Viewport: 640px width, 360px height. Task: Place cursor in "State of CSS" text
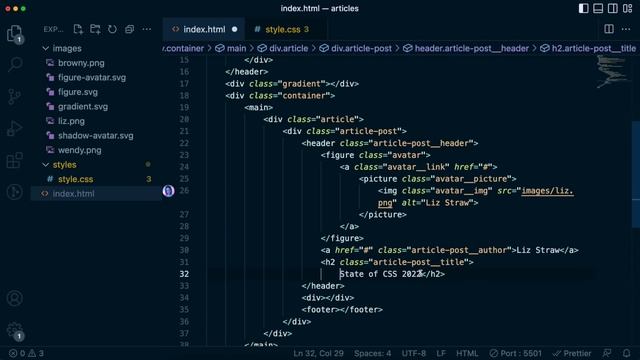tap(368, 274)
